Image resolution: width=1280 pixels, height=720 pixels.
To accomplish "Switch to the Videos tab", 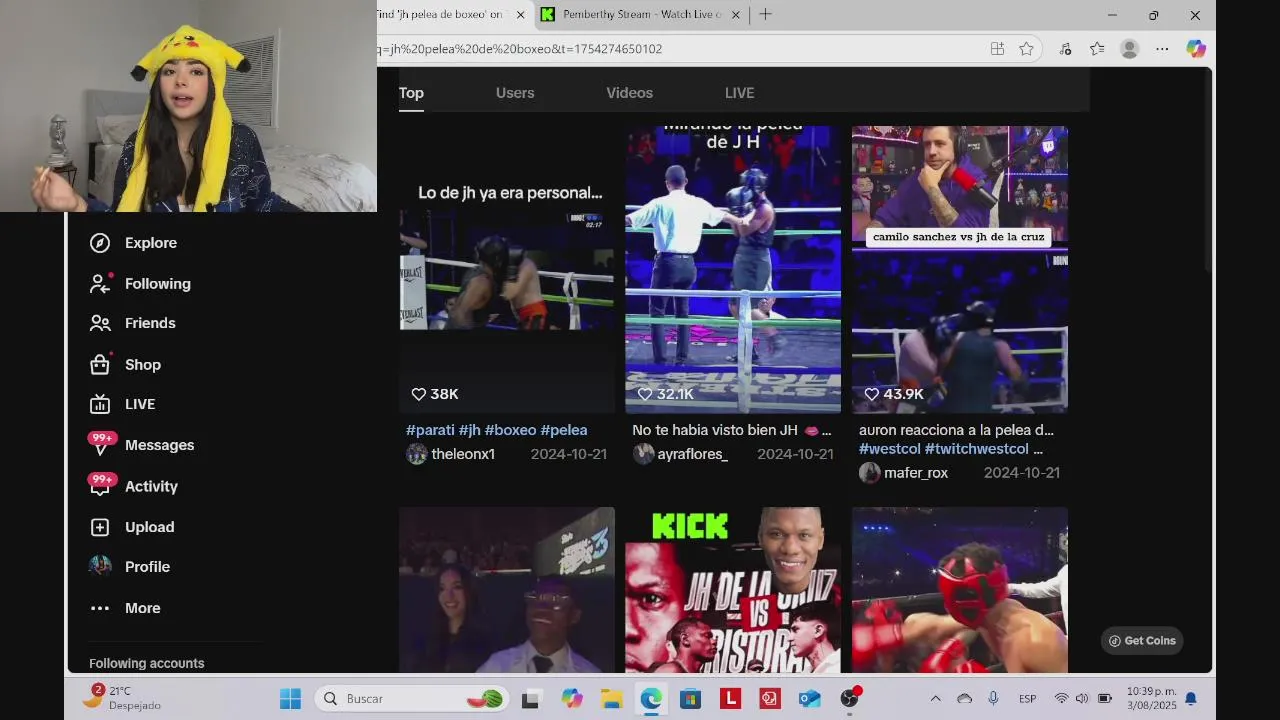I will 629,93.
